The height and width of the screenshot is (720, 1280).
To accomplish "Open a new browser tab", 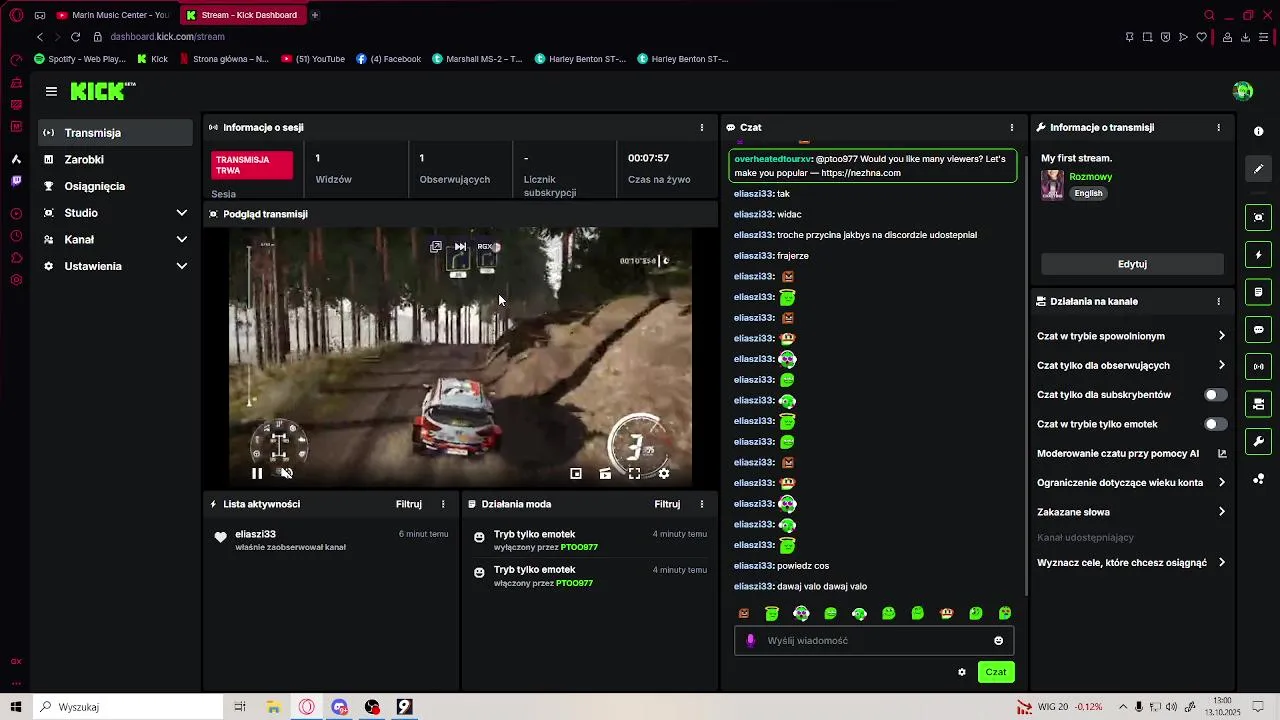I will point(315,15).
